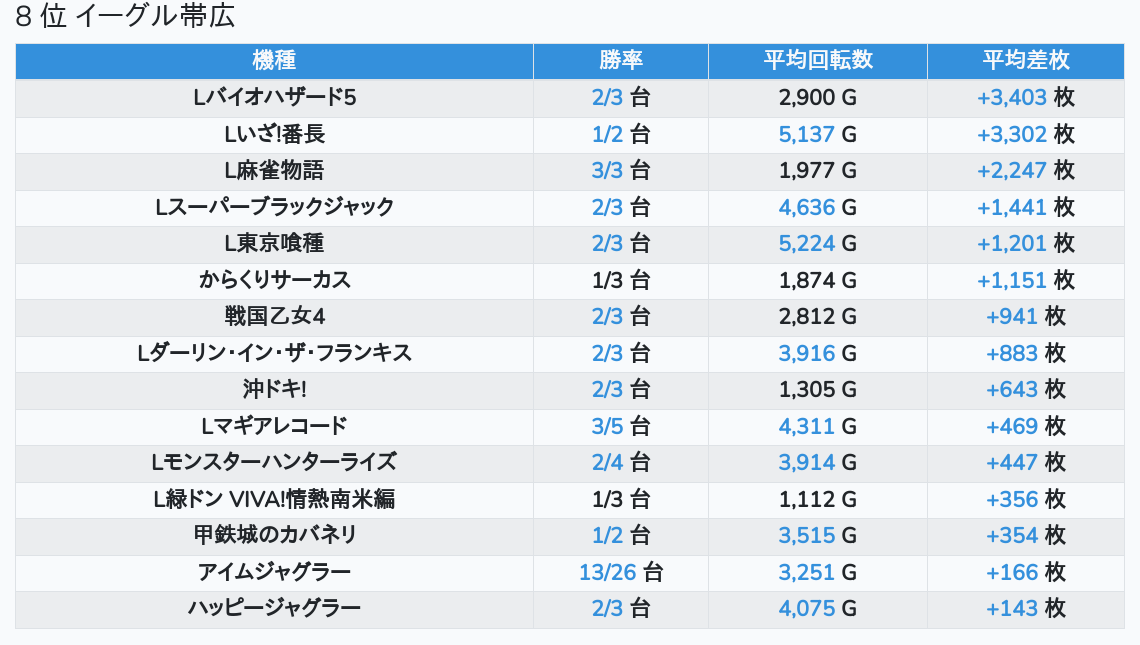Open the 13/26 win rate for アイムジャグラー
Image resolution: width=1140 pixels, height=645 pixels.
(x=608, y=572)
